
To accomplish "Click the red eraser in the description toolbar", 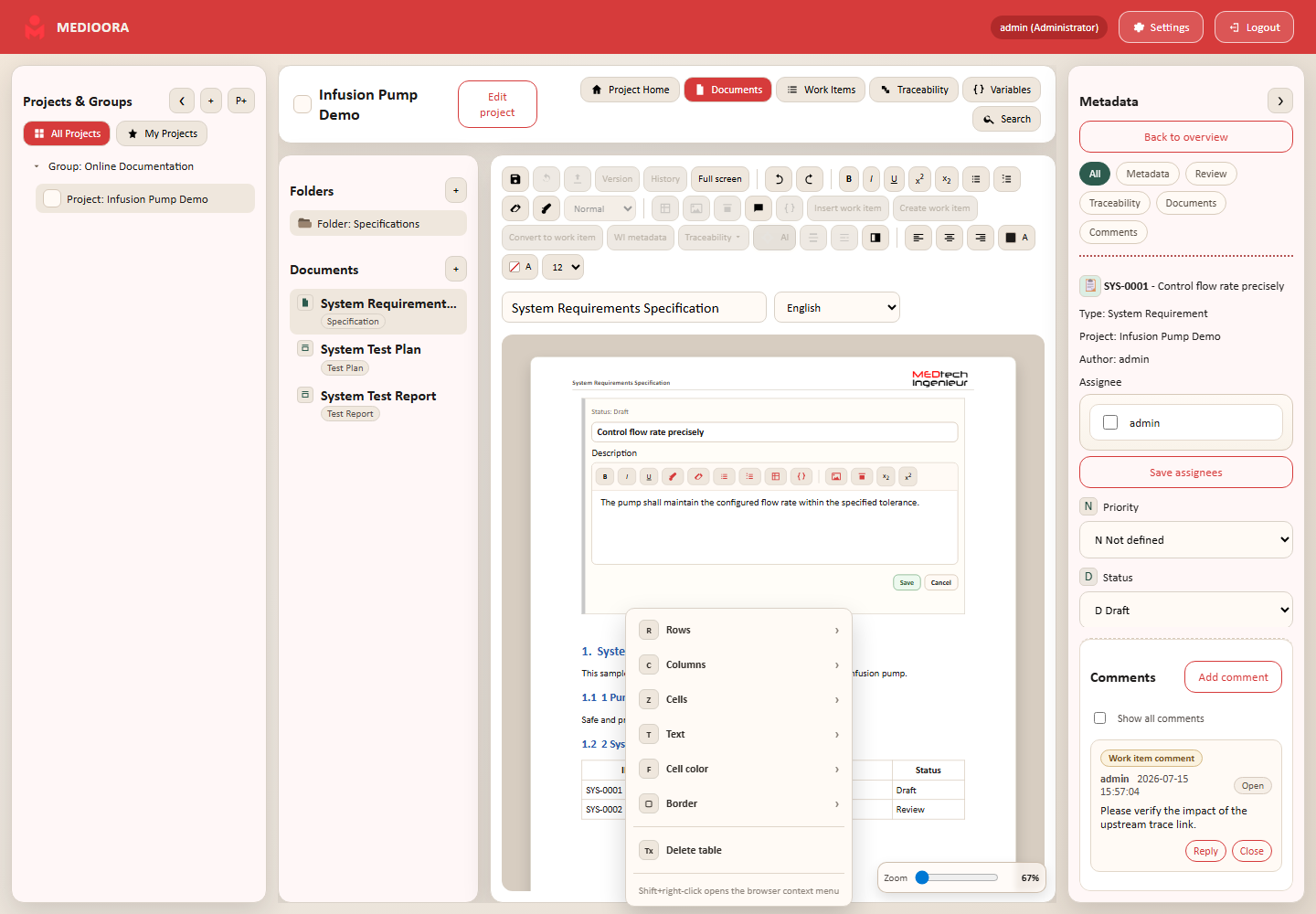I will click(x=698, y=476).
